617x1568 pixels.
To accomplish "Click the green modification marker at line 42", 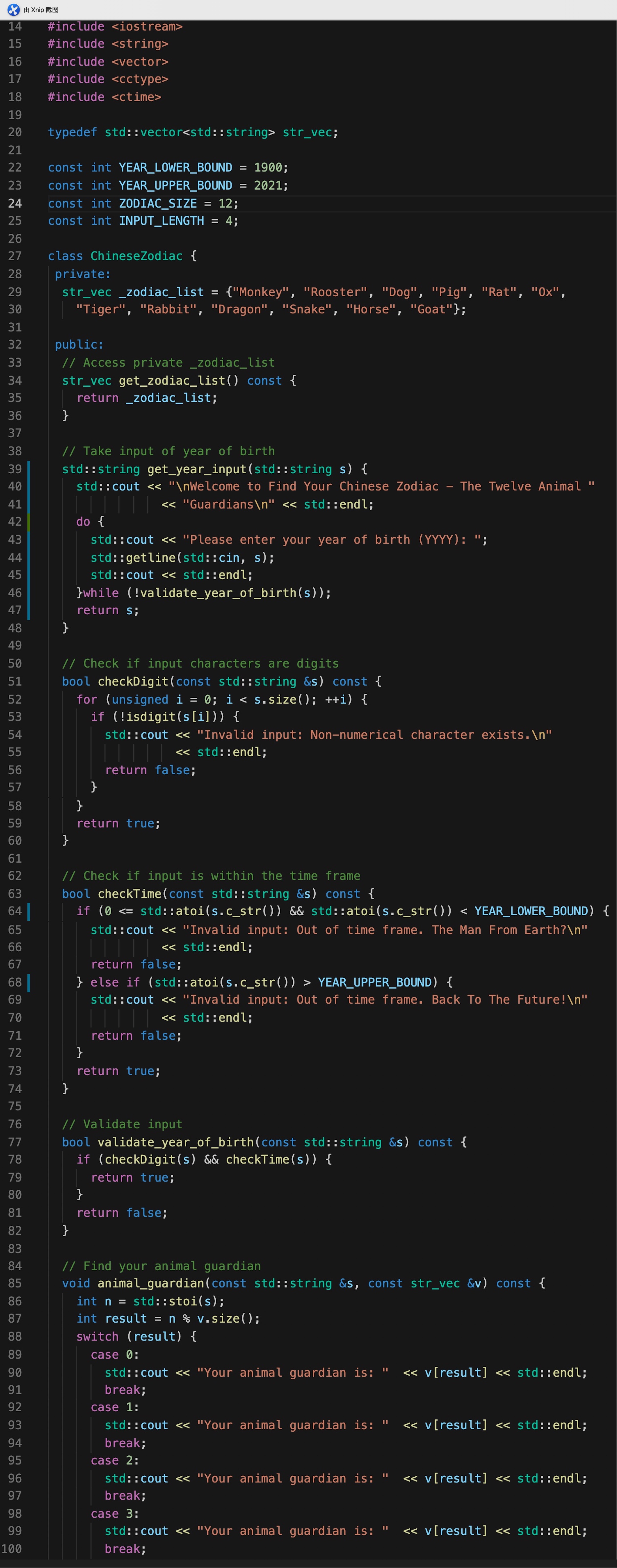I will [x=29, y=522].
